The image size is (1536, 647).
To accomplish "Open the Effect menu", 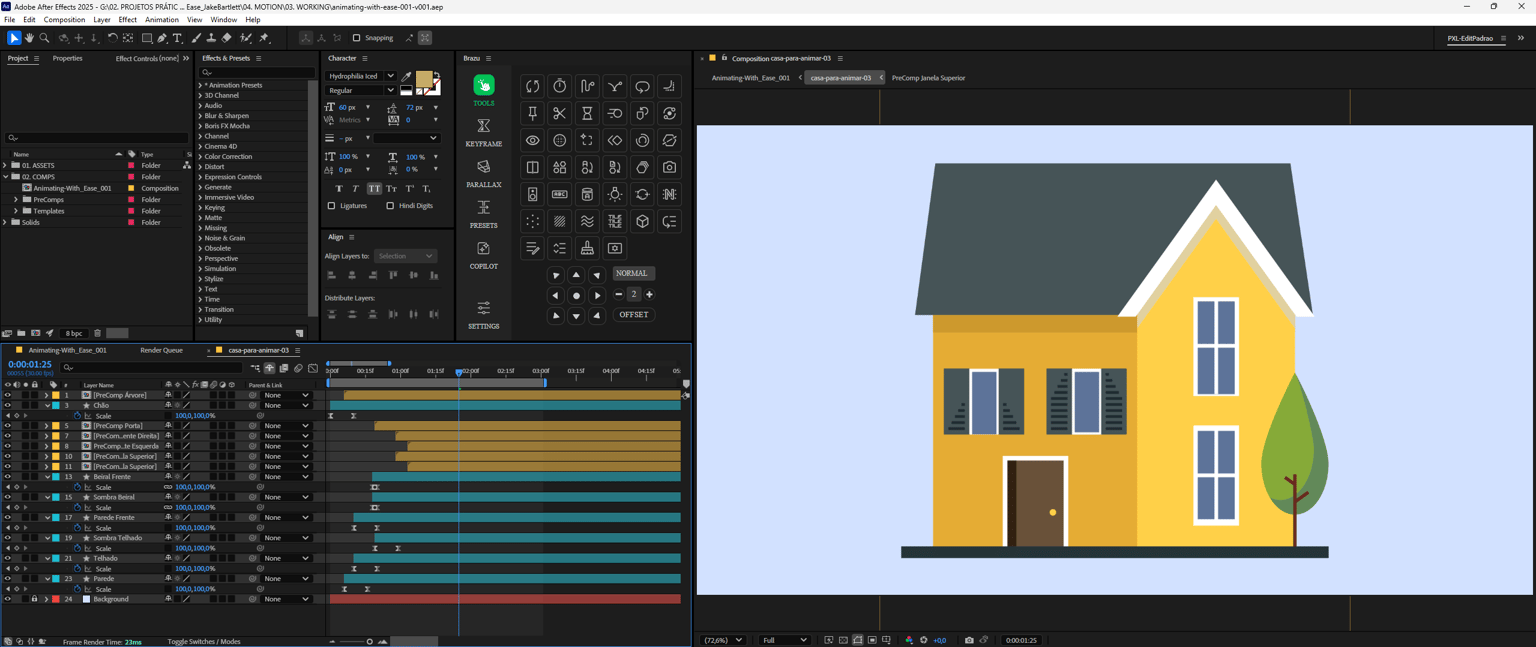I will coord(128,19).
